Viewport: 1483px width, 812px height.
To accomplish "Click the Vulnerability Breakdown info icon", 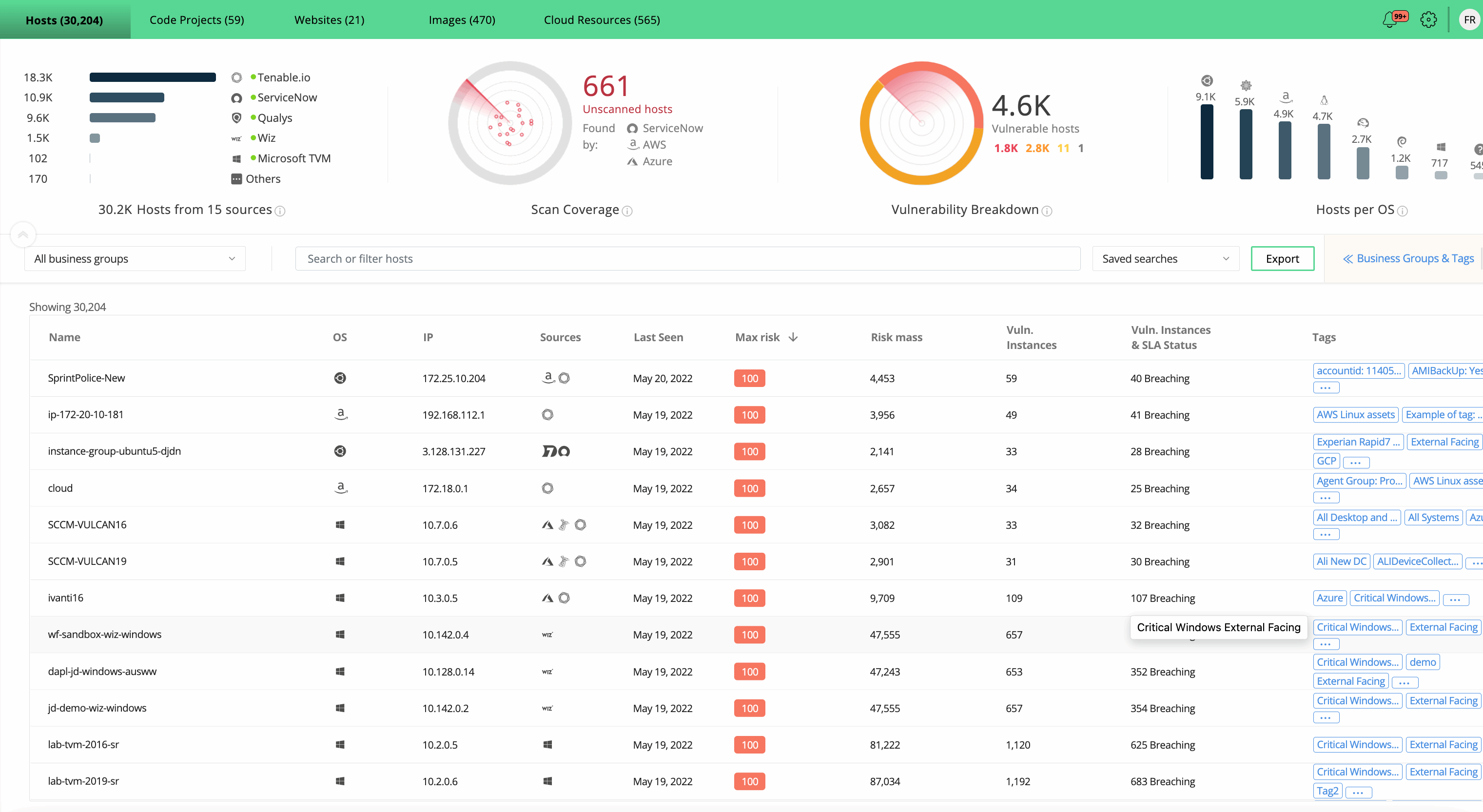I will point(1047,211).
